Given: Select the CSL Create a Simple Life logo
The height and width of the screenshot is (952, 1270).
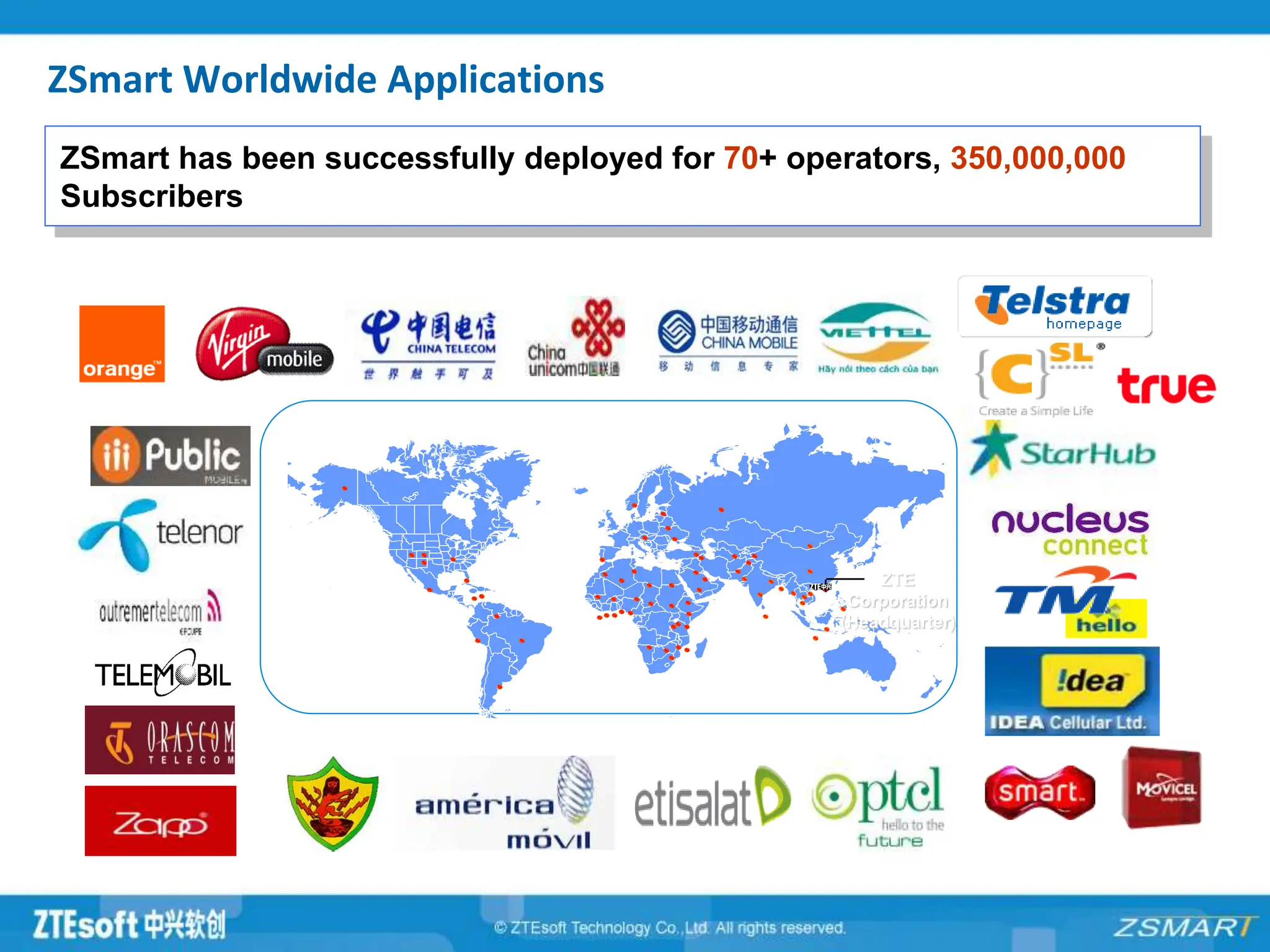Looking at the screenshot, I should point(1040,379).
